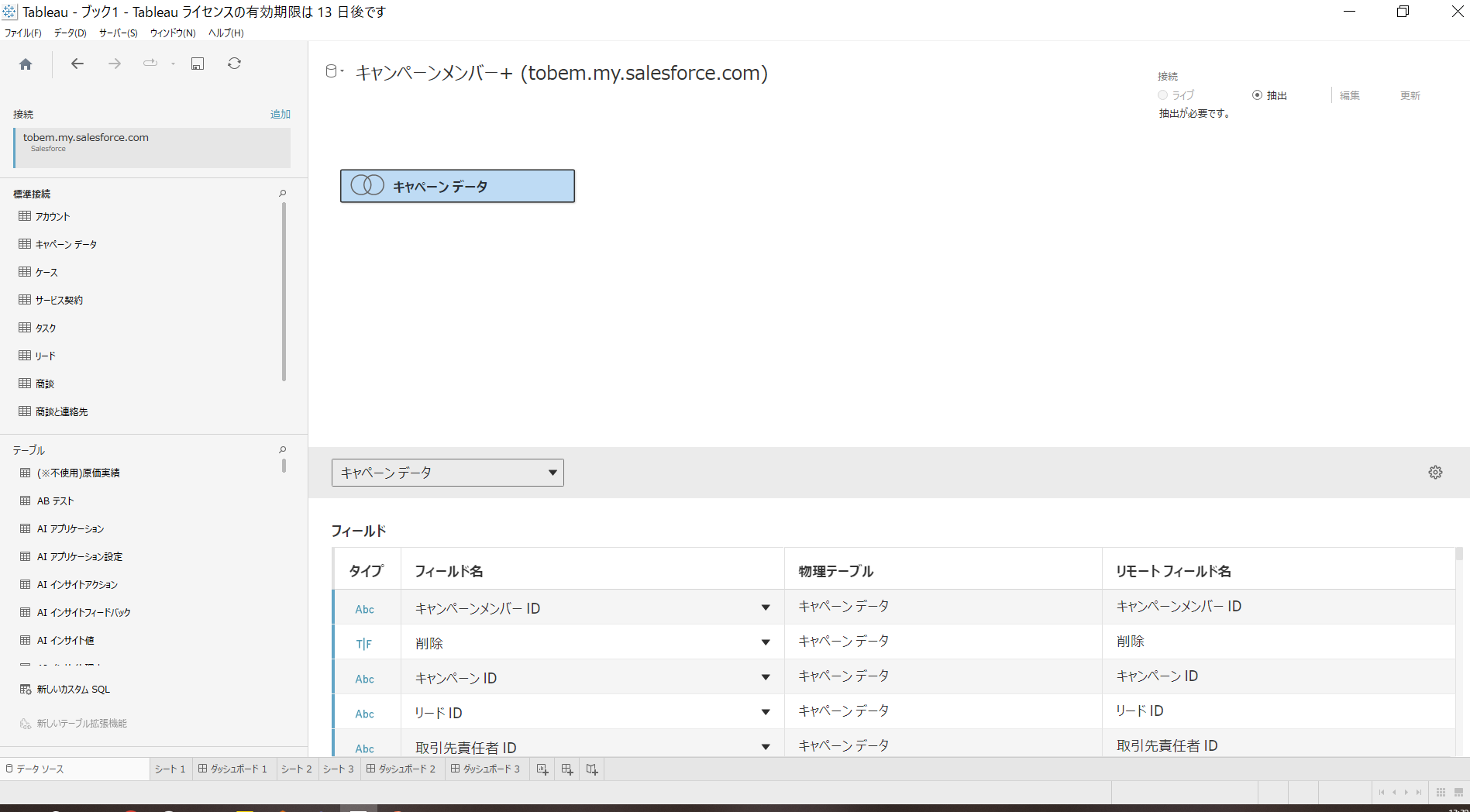Select the 抽出 radio button

(1257, 95)
